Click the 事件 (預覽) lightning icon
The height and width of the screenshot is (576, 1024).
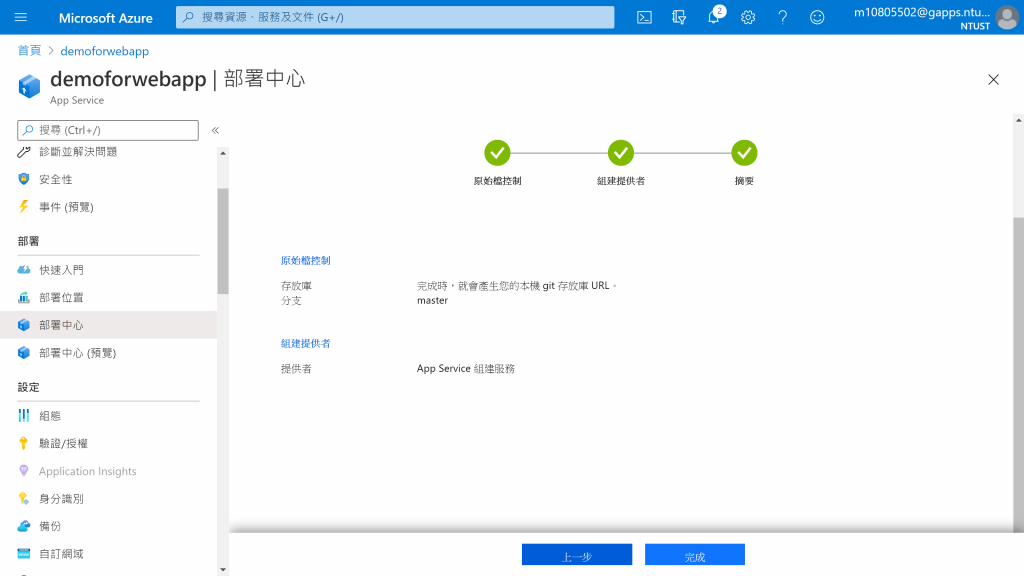pyautogui.click(x=24, y=206)
